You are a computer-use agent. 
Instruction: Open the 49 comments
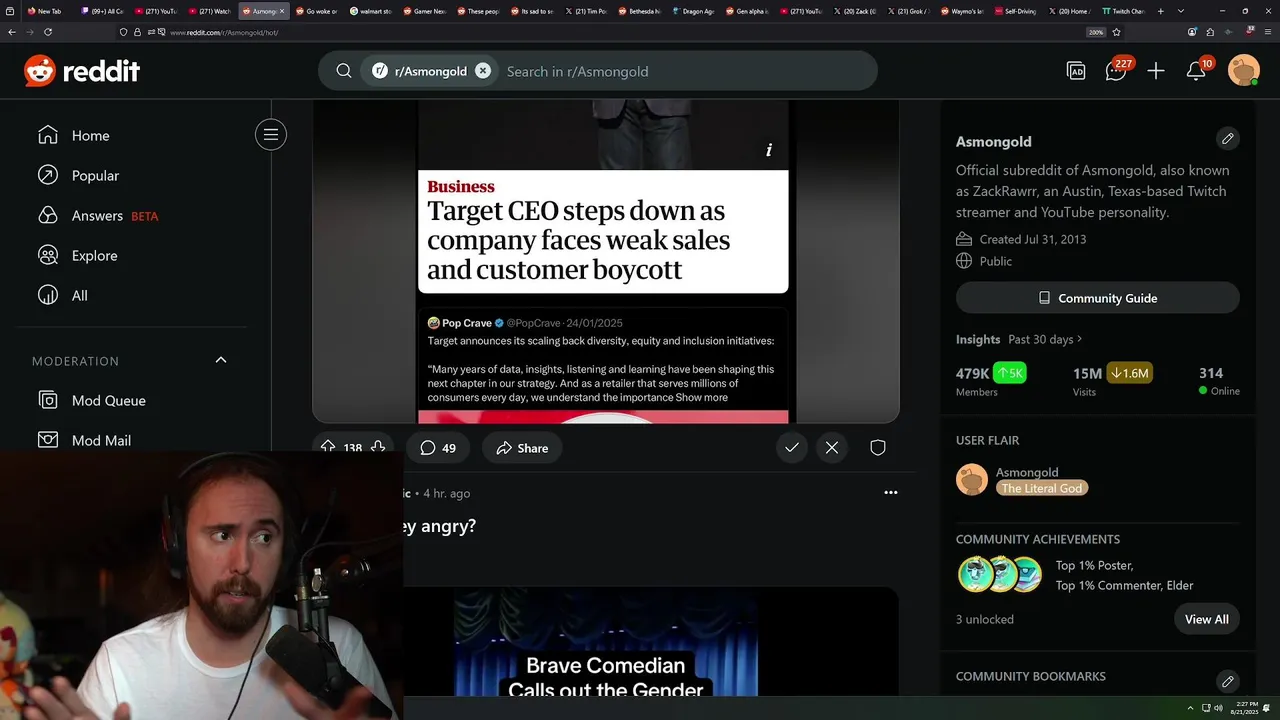(438, 448)
